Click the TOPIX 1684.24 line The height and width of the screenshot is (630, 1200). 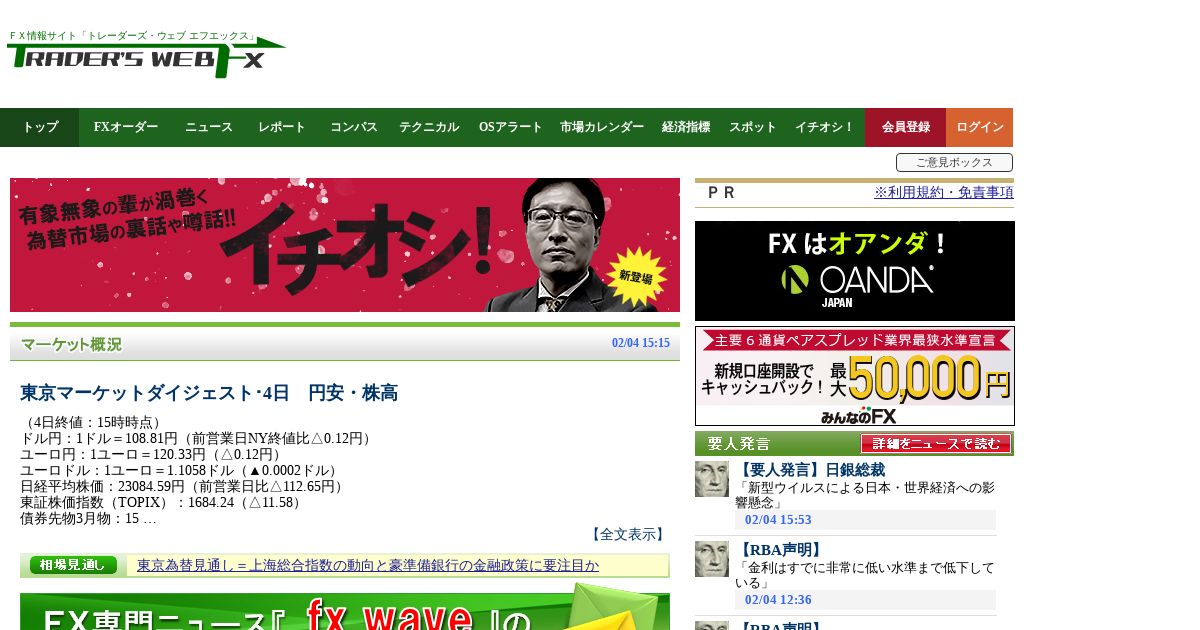pyautogui.click(x=164, y=502)
